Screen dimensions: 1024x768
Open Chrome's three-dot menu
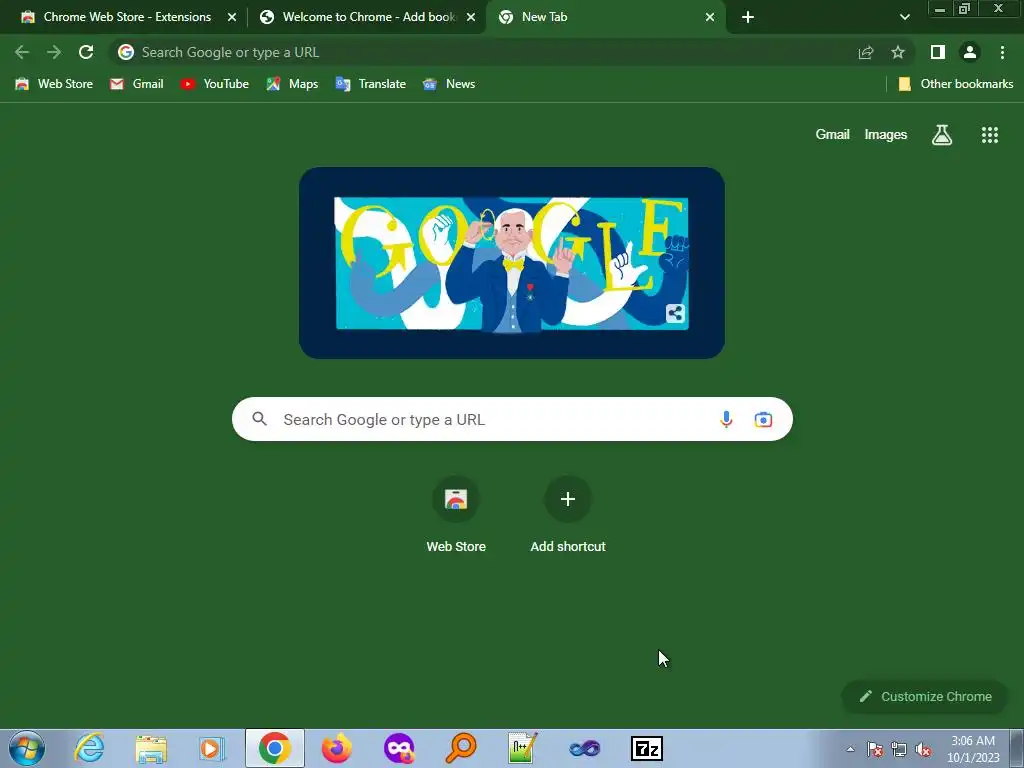pos(1002,52)
